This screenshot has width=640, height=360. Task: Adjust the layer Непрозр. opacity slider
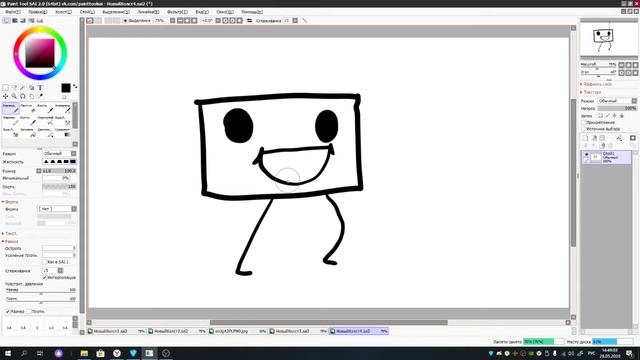coord(617,109)
